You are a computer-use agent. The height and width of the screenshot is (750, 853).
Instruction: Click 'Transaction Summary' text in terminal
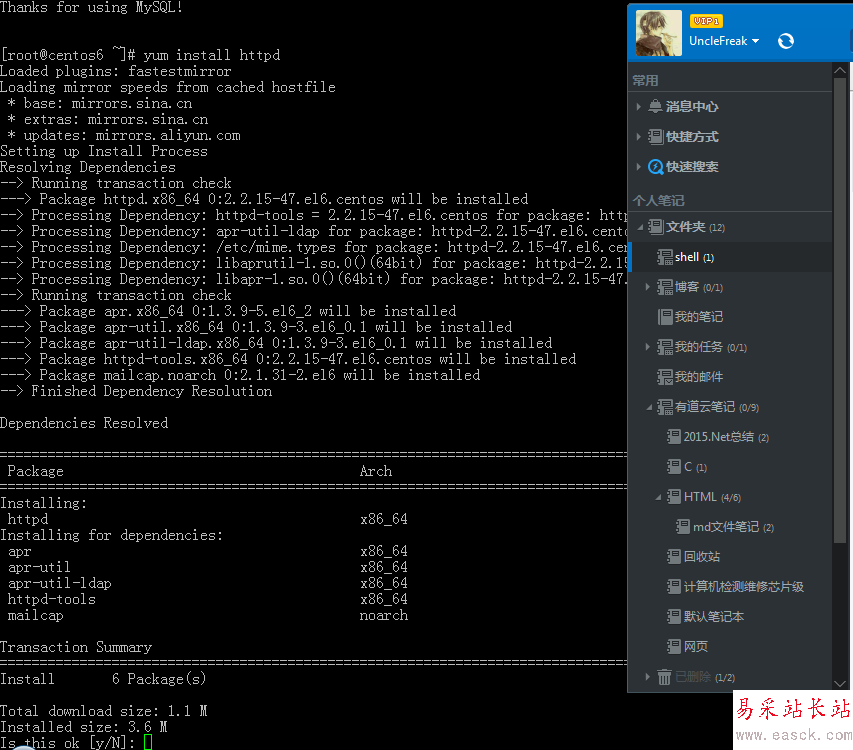point(76,647)
